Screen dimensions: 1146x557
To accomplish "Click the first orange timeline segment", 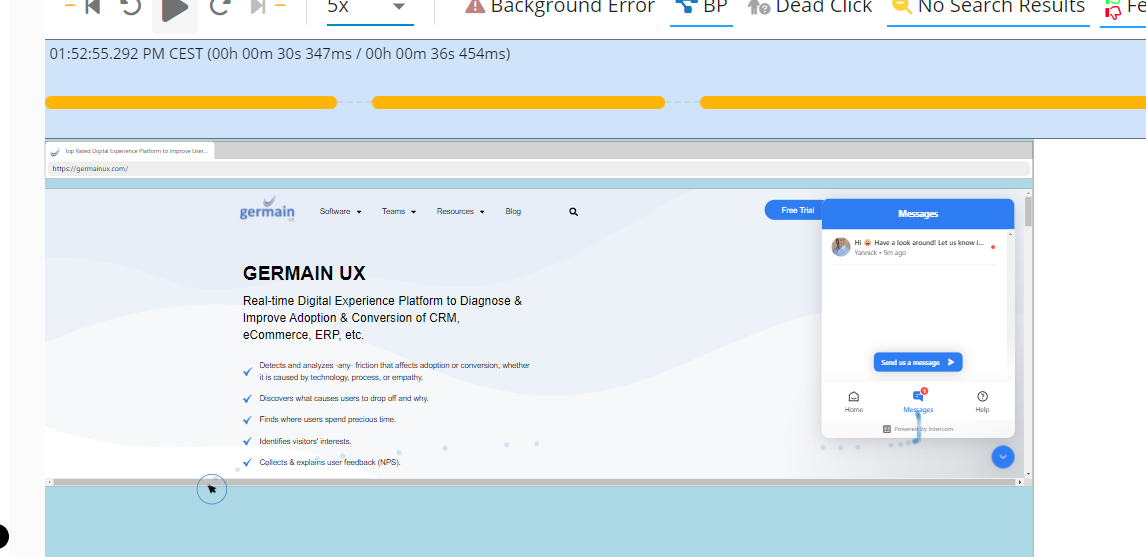I will (x=190, y=102).
